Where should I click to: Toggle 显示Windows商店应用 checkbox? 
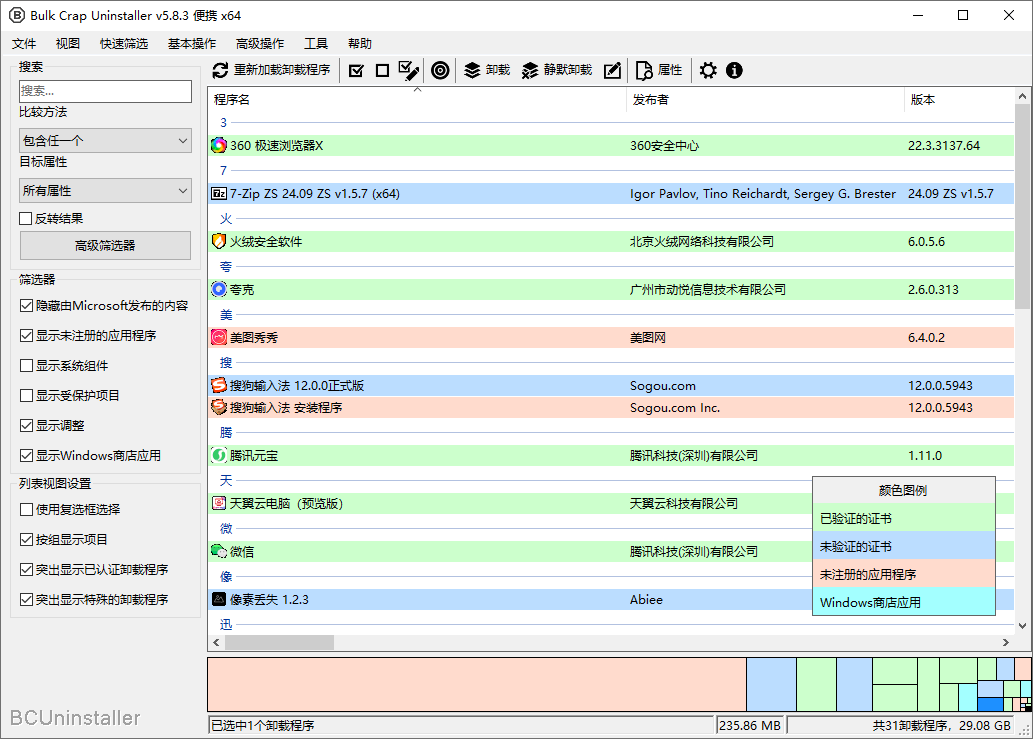click(26, 456)
